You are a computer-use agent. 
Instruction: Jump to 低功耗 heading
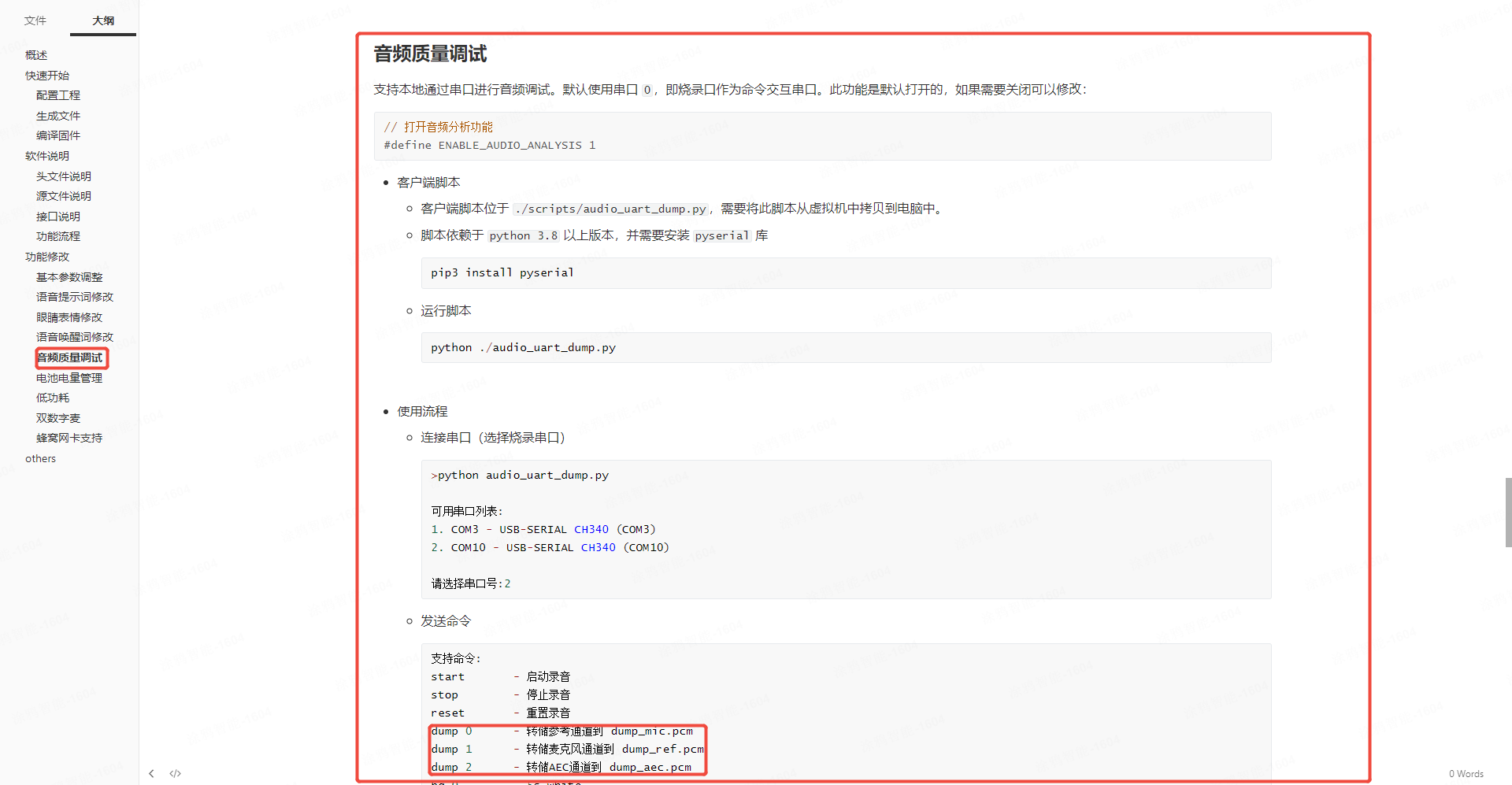pyautogui.click(x=53, y=398)
